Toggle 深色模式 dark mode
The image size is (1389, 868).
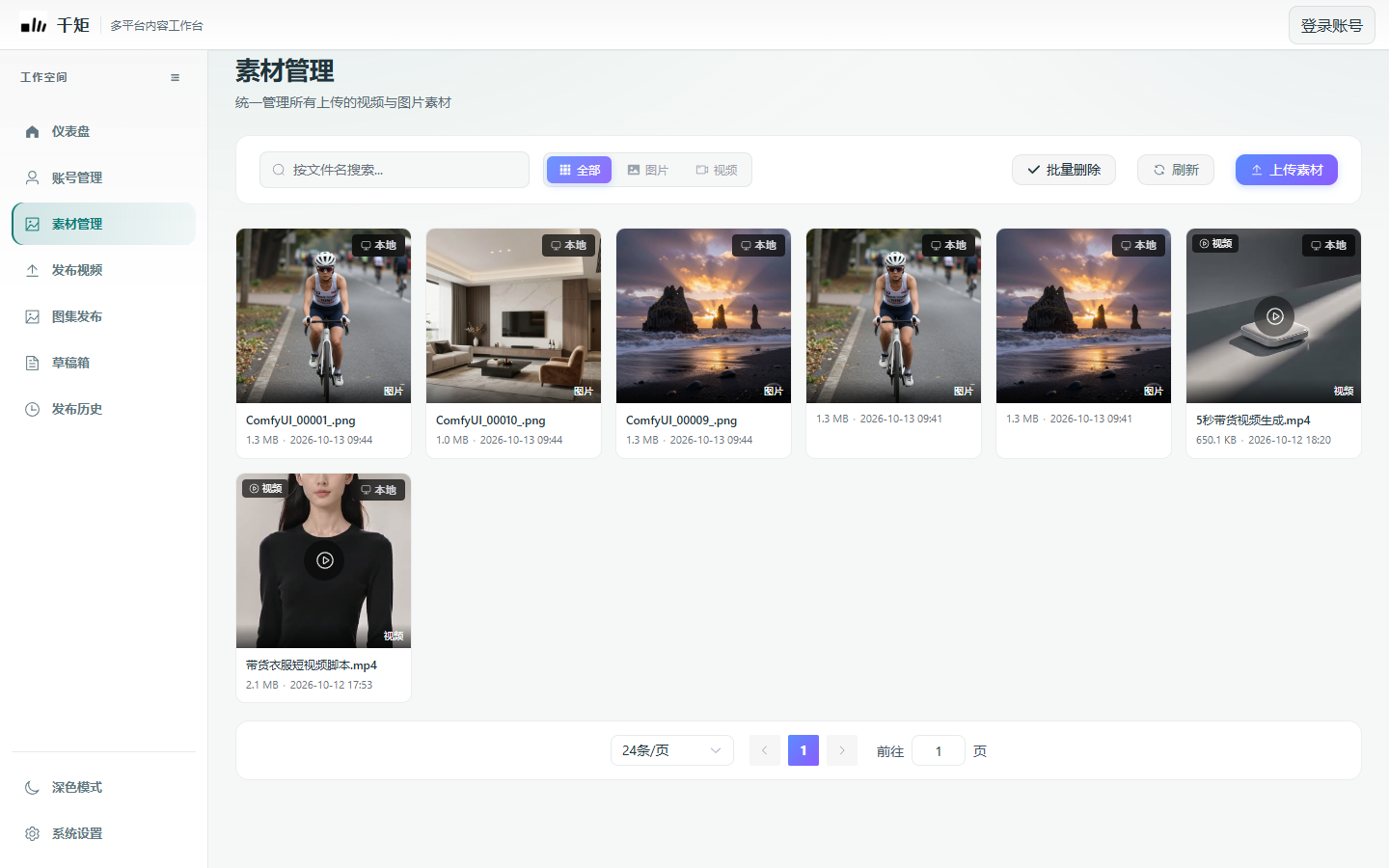click(x=103, y=787)
